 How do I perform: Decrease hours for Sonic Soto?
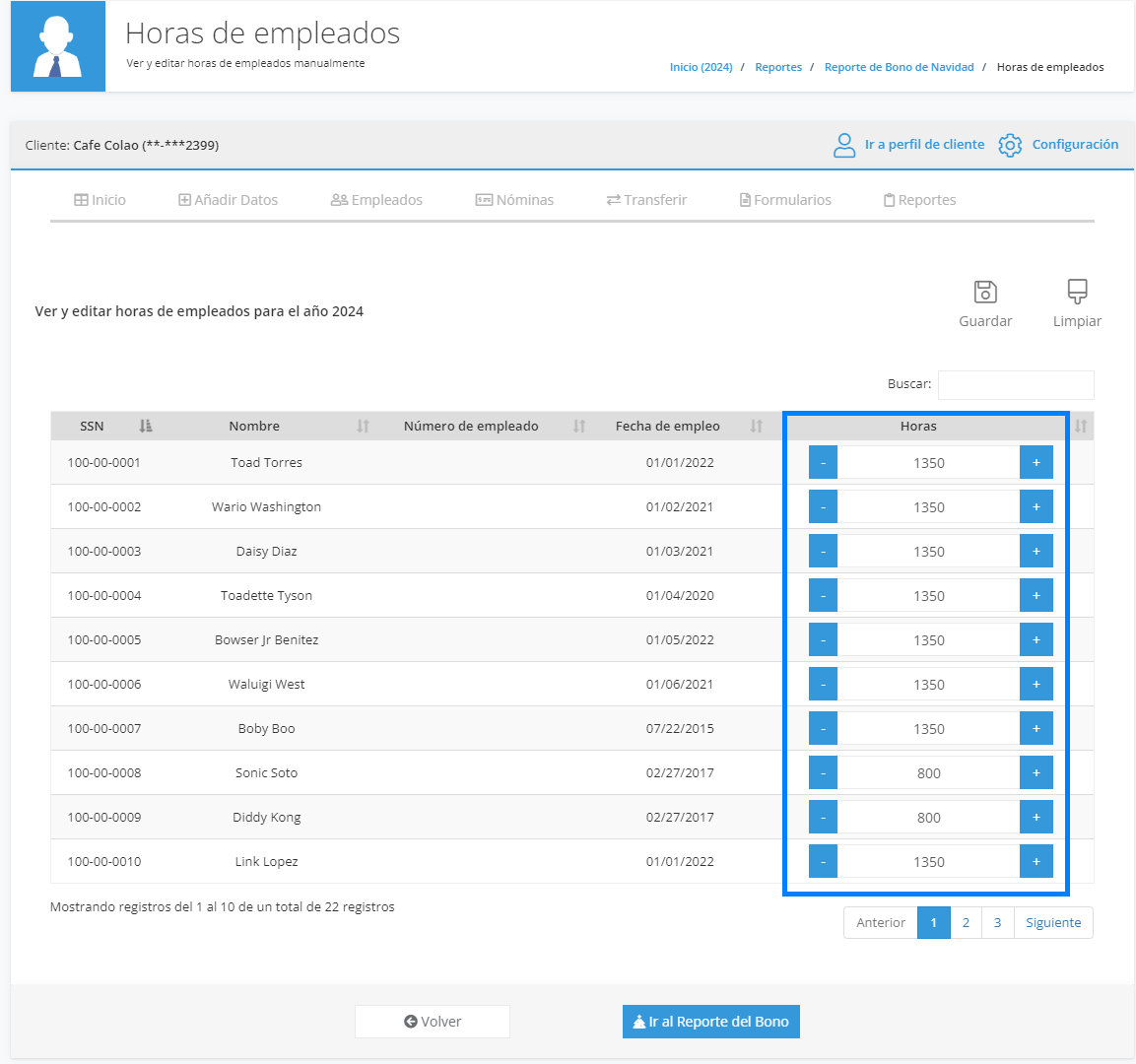click(823, 772)
